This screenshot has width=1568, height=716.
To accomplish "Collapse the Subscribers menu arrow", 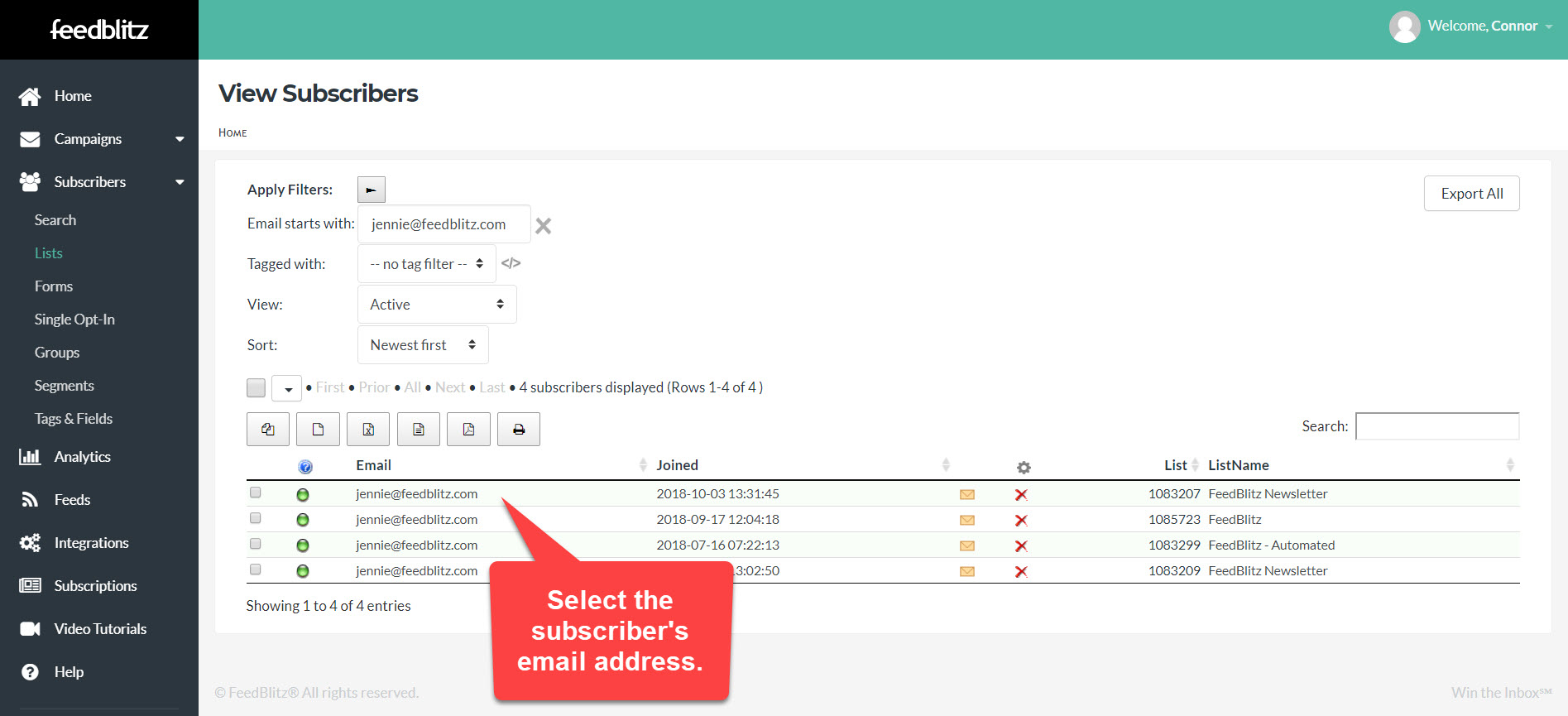I will click(180, 182).
